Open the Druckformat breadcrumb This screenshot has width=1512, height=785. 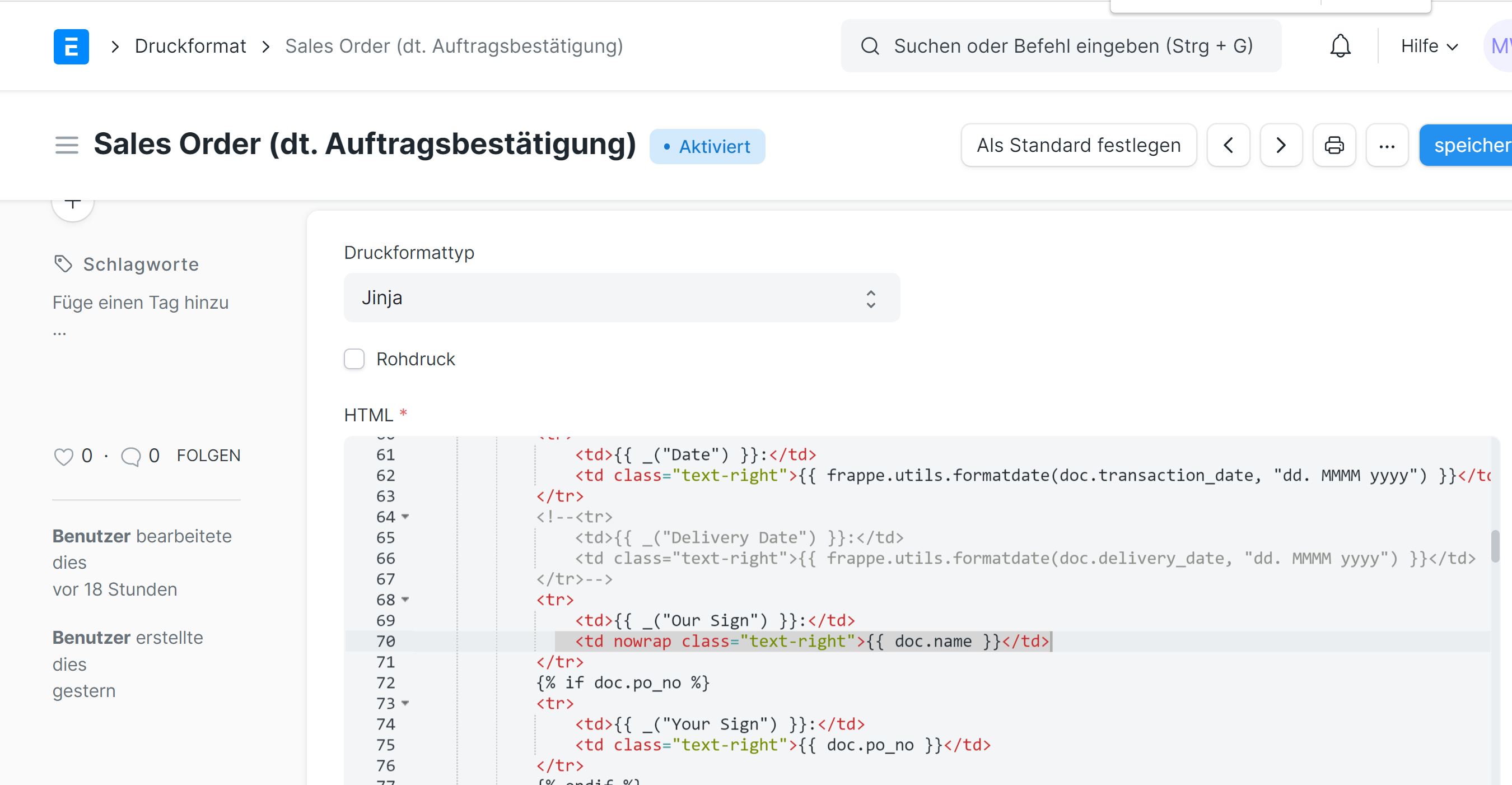pos(190,46)
